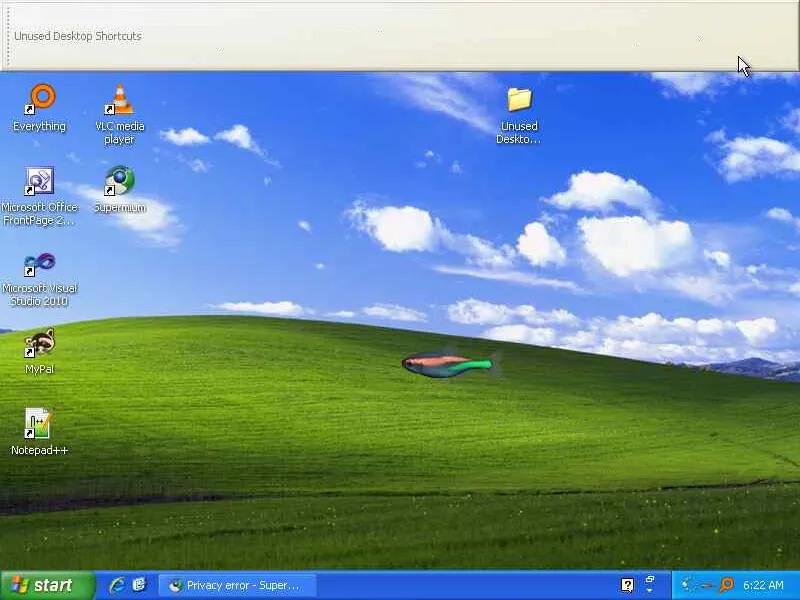Select the Everything desktop shortcut
Image resolution: width=800 pixels, height=600 pixels.
click(40, 108)
